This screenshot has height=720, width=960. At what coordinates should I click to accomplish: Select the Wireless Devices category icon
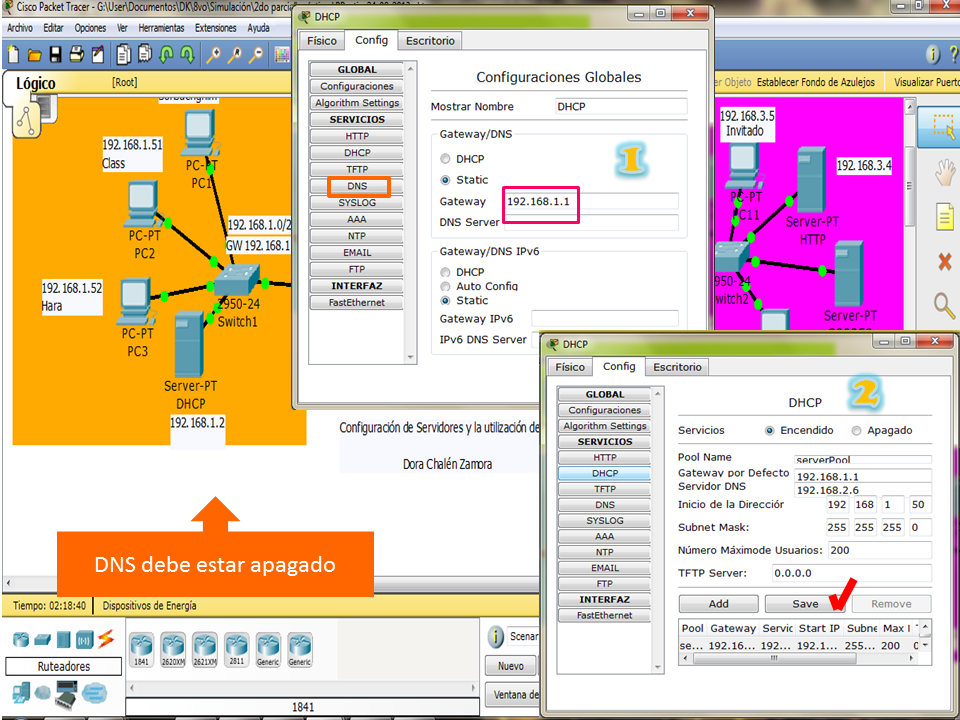pos(84,640)
